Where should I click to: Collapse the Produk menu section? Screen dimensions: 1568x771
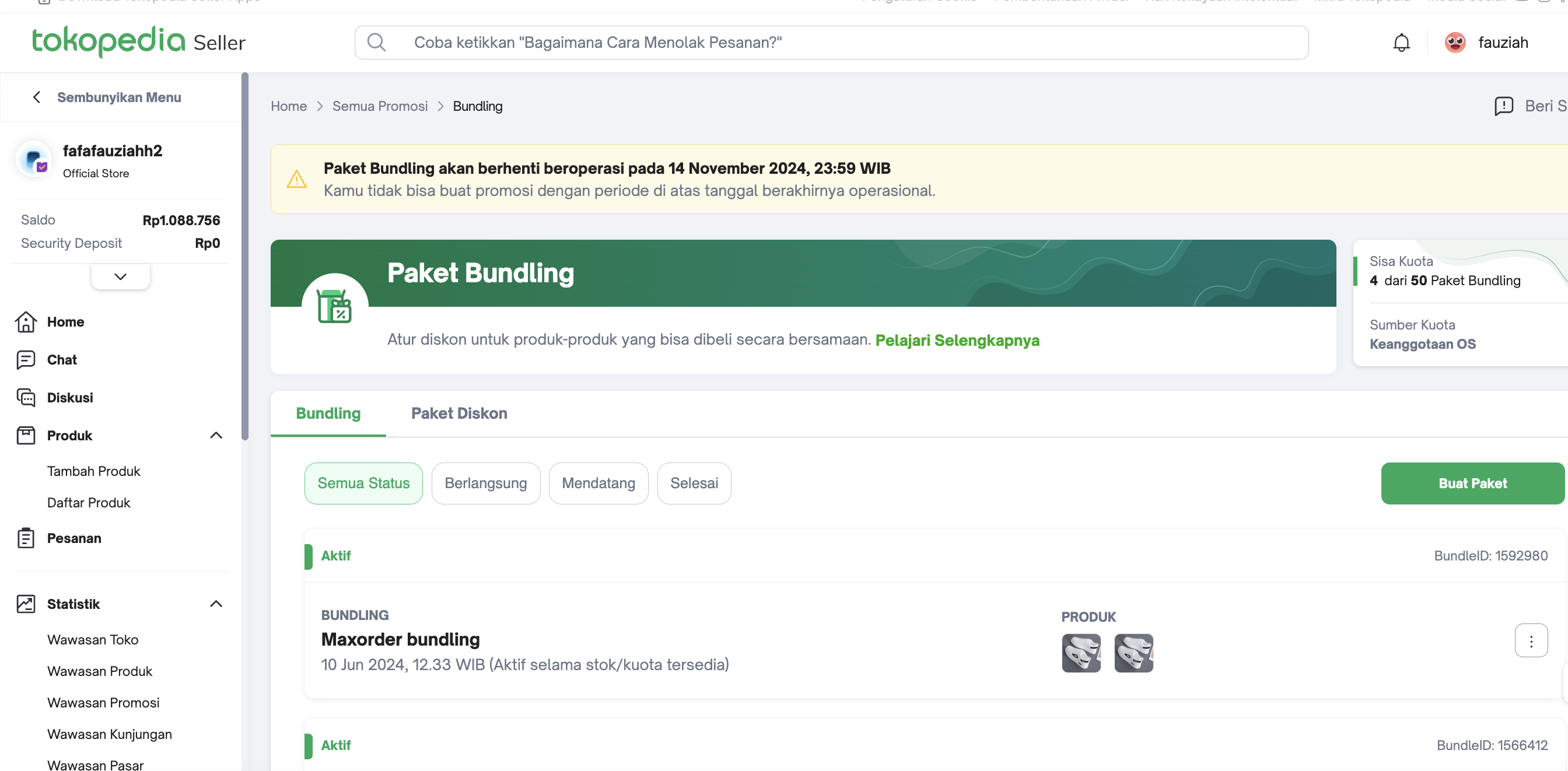tap(216, 435)
